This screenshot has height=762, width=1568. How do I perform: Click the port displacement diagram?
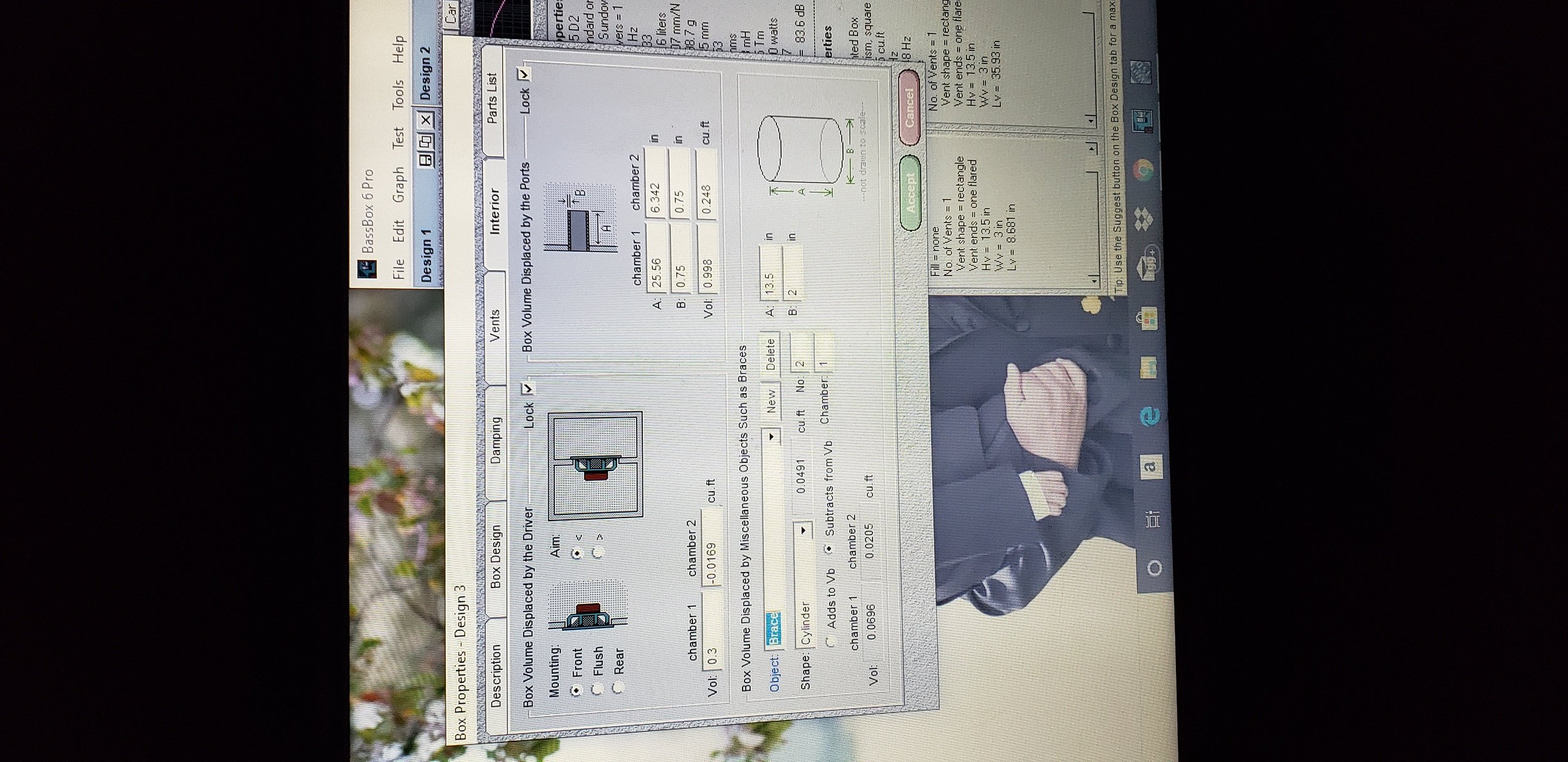point(581,217)
